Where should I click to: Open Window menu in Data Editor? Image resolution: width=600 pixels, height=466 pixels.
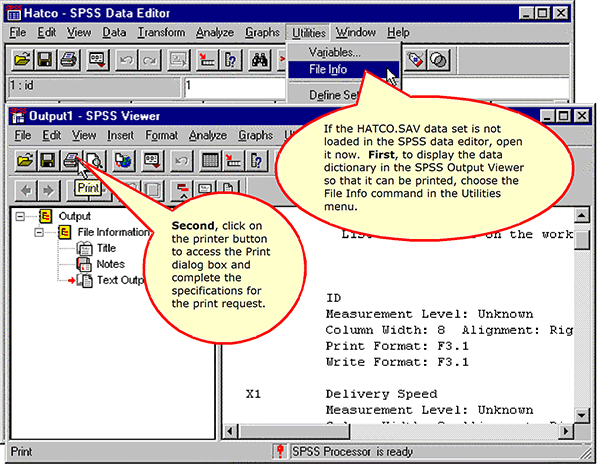355,33
